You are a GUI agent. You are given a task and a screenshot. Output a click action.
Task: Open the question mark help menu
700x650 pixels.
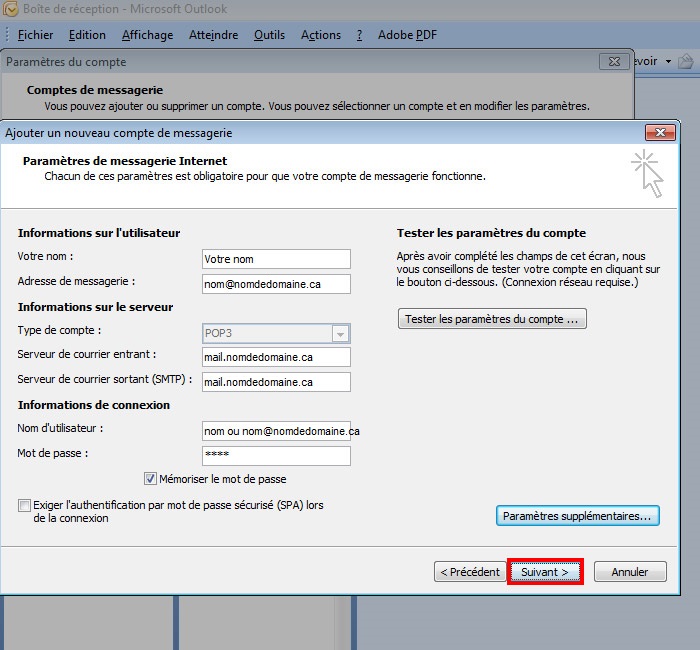pos(359,35)
